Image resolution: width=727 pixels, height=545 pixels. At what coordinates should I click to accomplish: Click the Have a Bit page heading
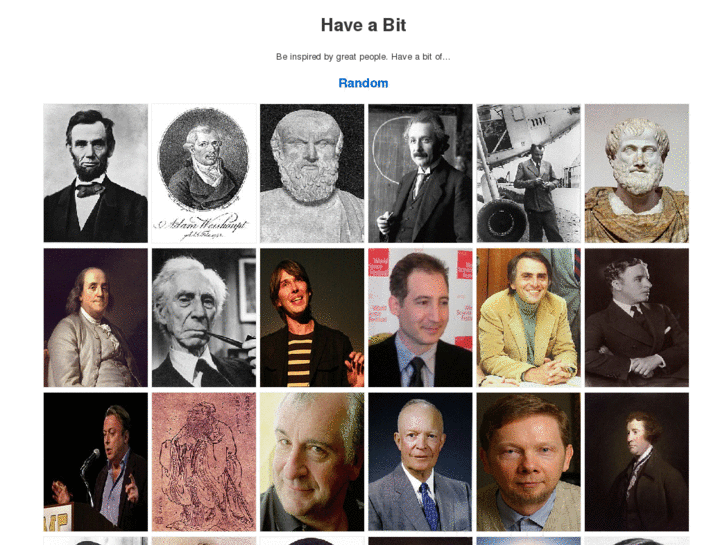363,25
